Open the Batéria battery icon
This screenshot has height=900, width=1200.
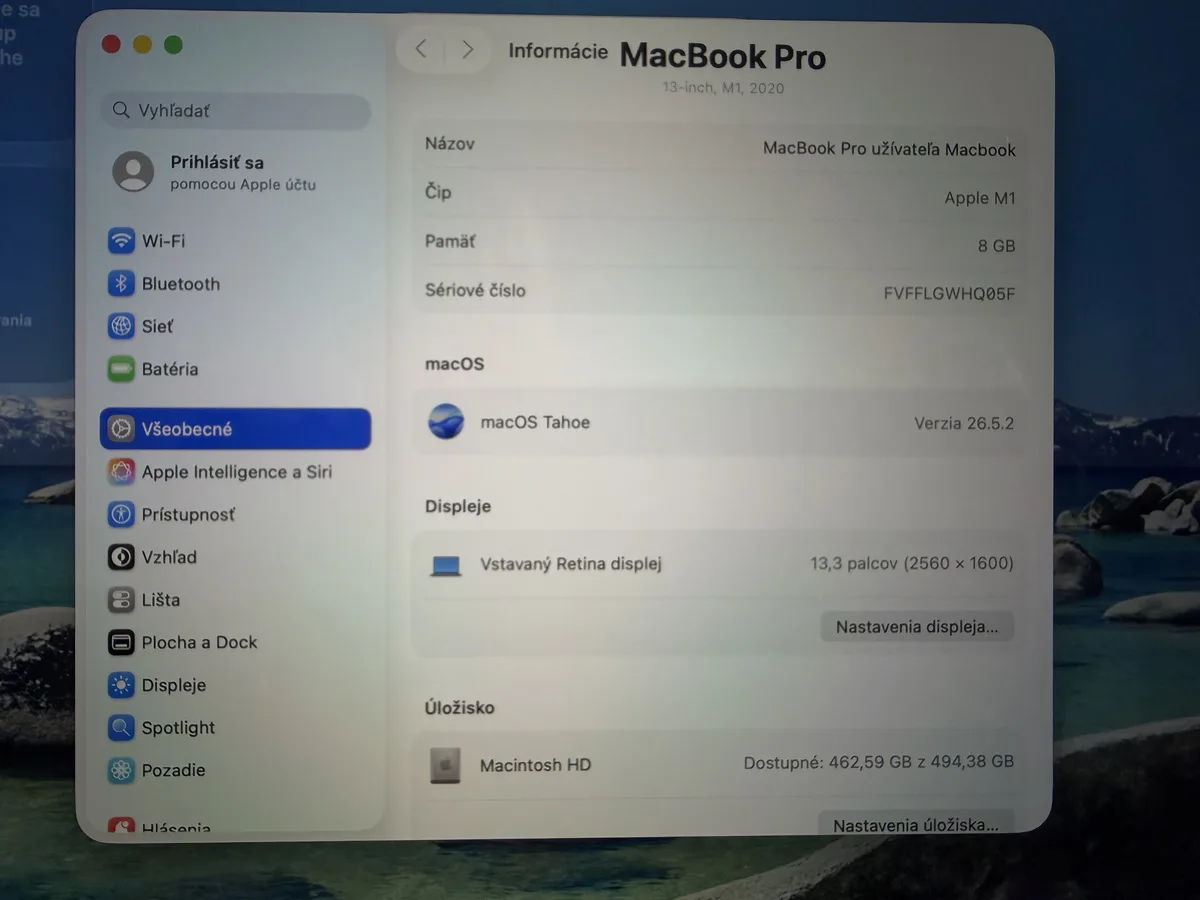121,369
